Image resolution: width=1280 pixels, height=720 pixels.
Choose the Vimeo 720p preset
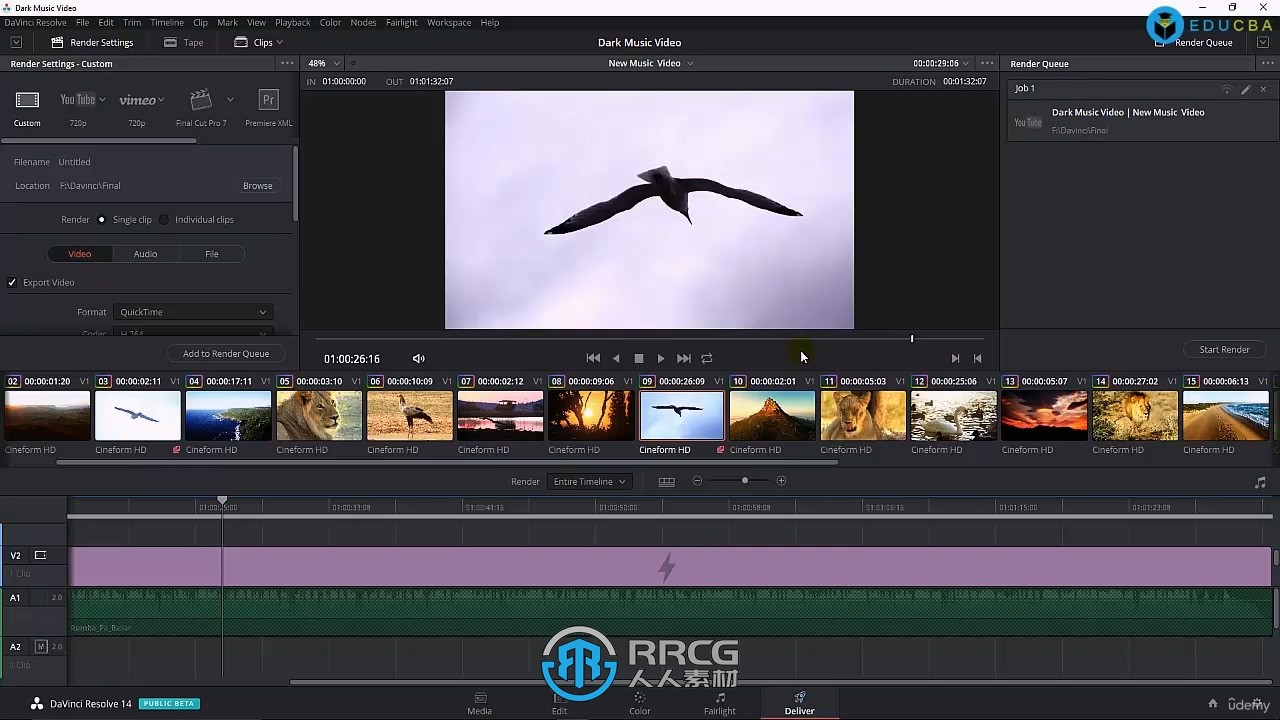(137, 100)
